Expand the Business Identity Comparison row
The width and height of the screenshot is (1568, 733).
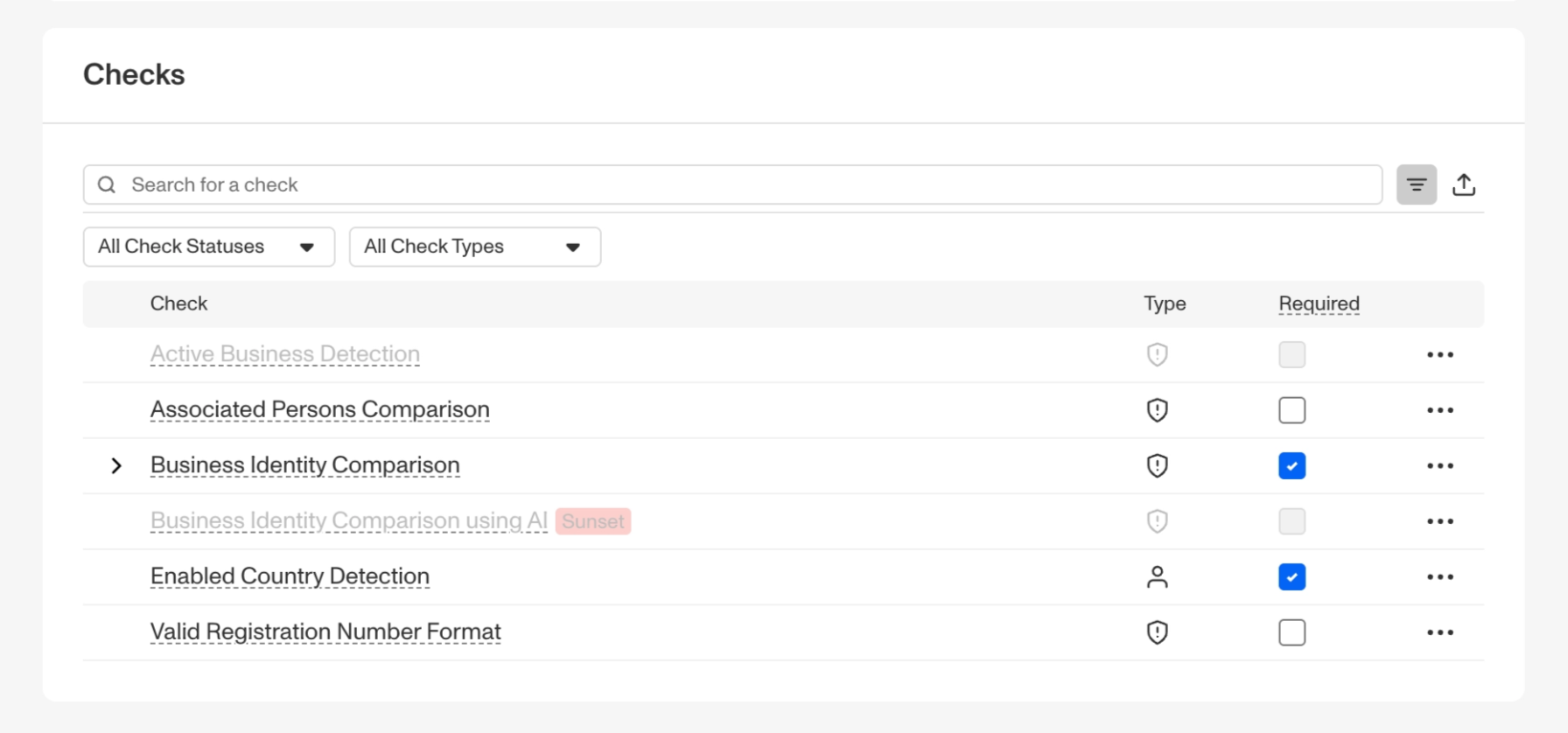pos(116,465)
